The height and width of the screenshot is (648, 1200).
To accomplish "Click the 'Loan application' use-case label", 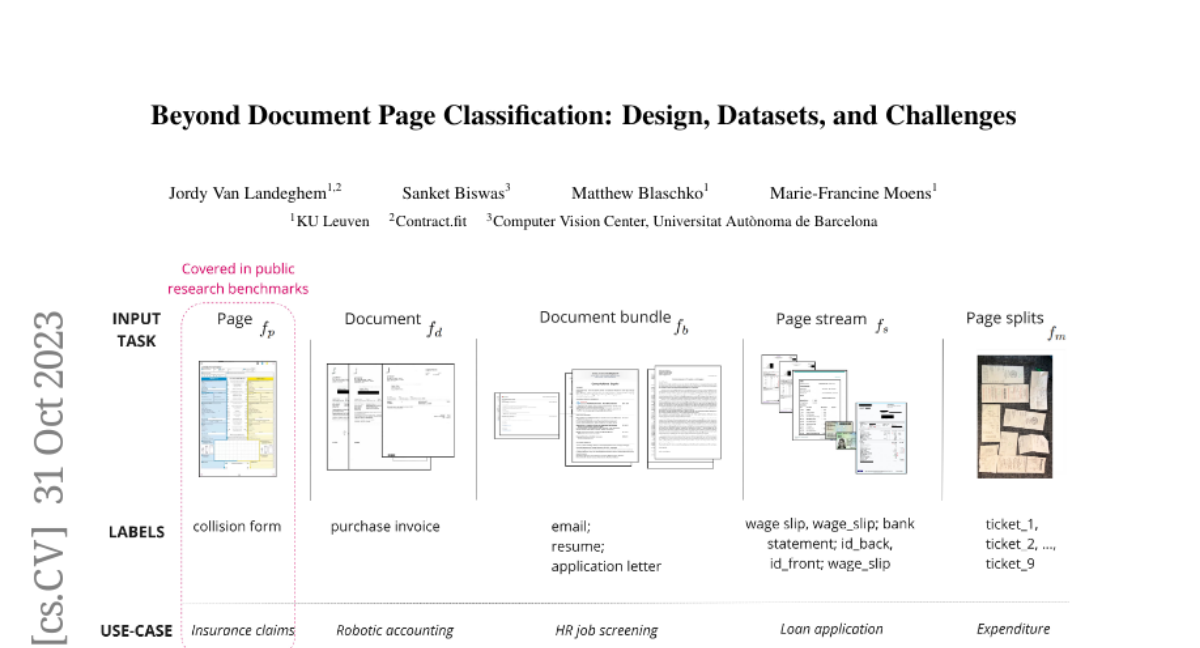I will point(831,630).
